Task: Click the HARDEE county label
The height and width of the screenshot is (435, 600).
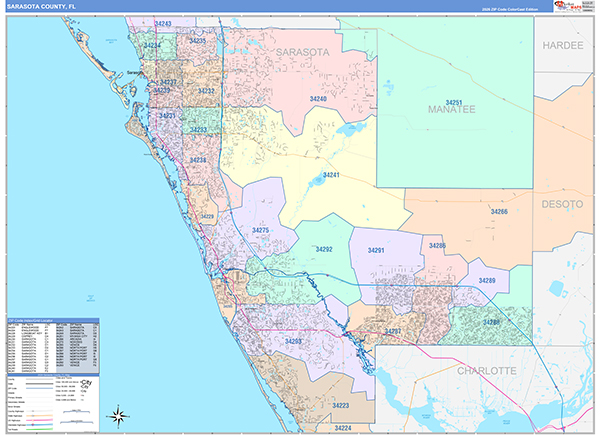Action: coord(563,46)
